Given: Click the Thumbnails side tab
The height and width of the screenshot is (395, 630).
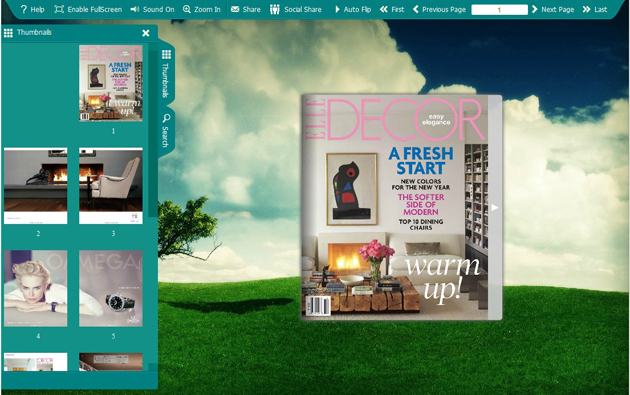Looking at the screenshot, I should point(166,74).
